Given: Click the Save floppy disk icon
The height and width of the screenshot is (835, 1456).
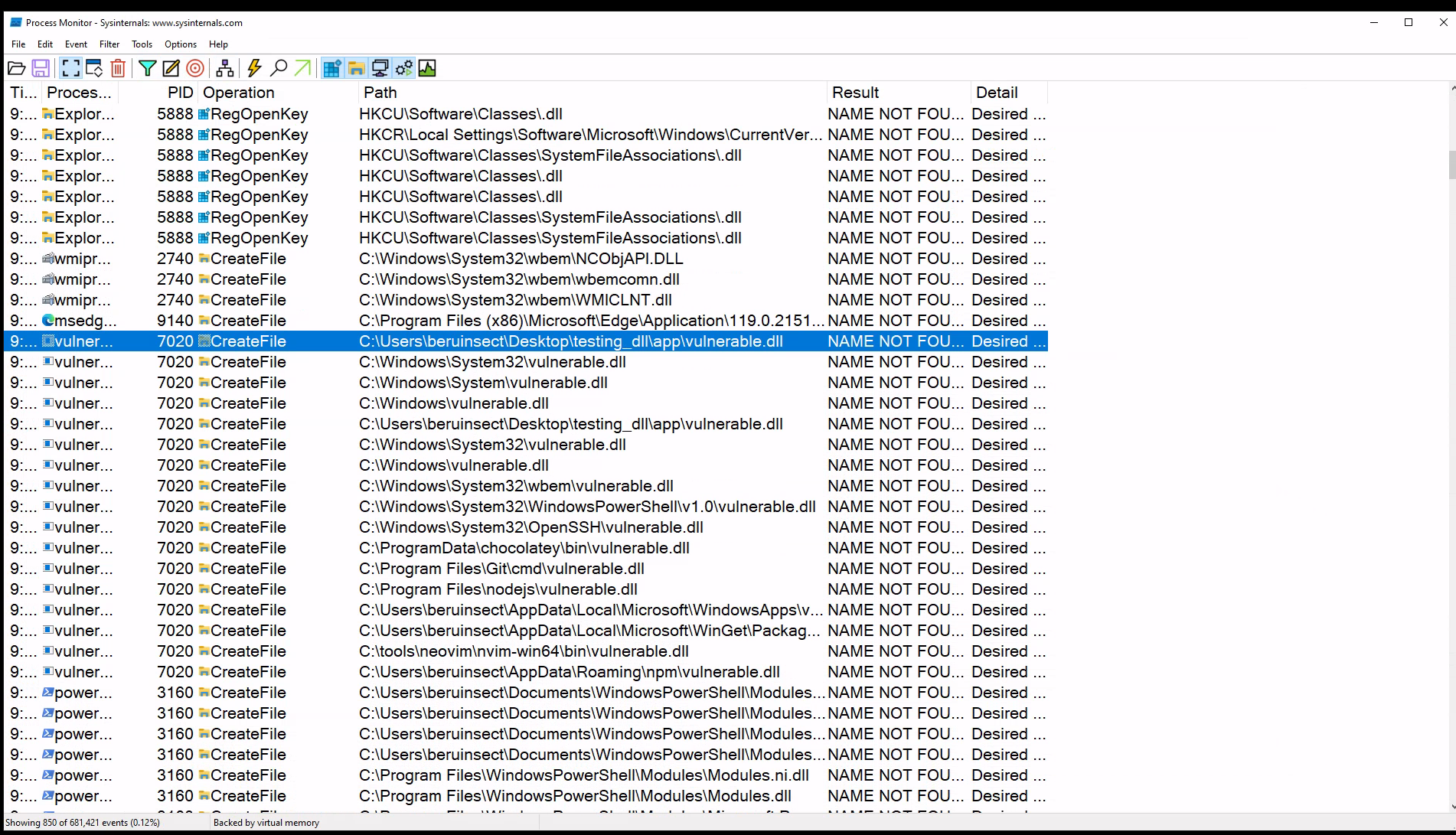Looking at the screenshot, I should (x=41, y=69).
